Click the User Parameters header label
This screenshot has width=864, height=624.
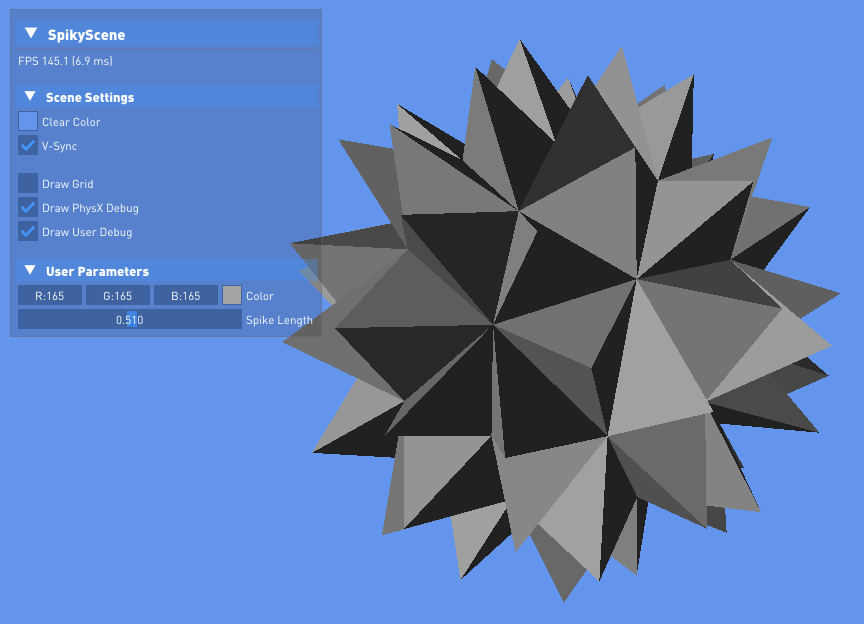(97, 272)
